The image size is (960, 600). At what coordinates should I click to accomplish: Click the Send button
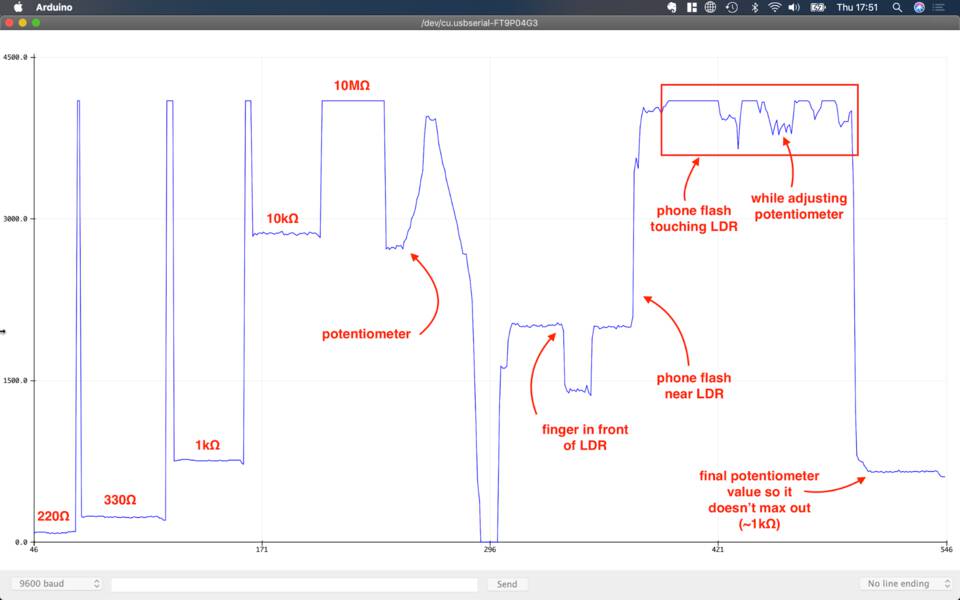(x=506, y=584)
